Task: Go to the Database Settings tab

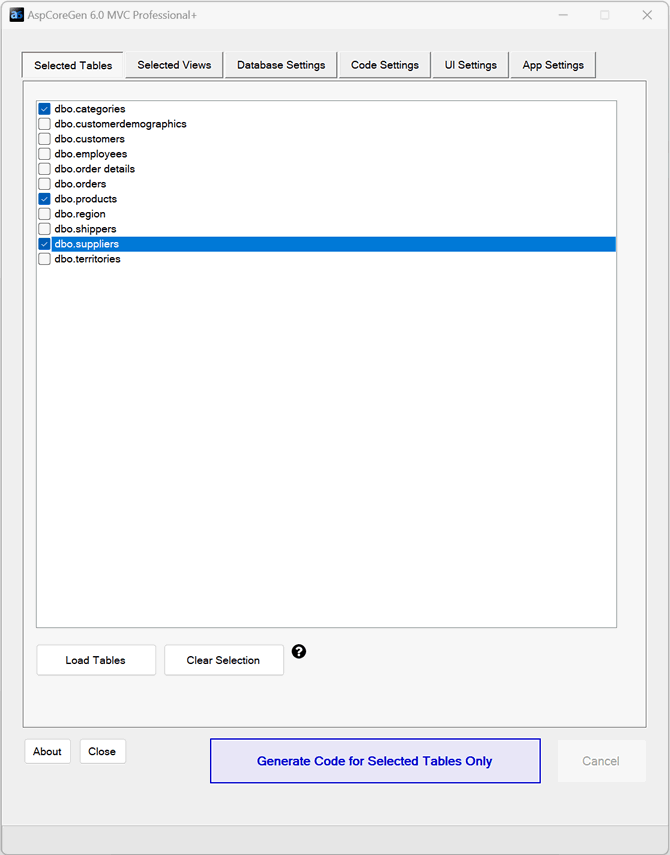Action: [x=281, y=65]
